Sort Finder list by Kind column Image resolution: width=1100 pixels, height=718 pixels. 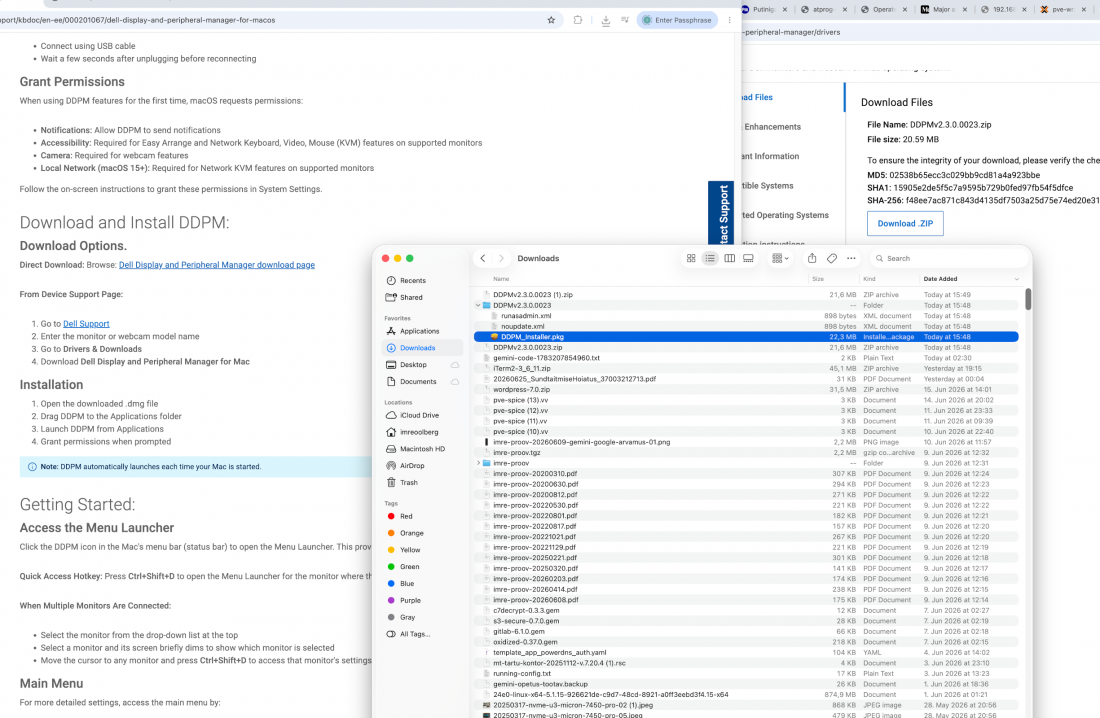pos(869,279)
